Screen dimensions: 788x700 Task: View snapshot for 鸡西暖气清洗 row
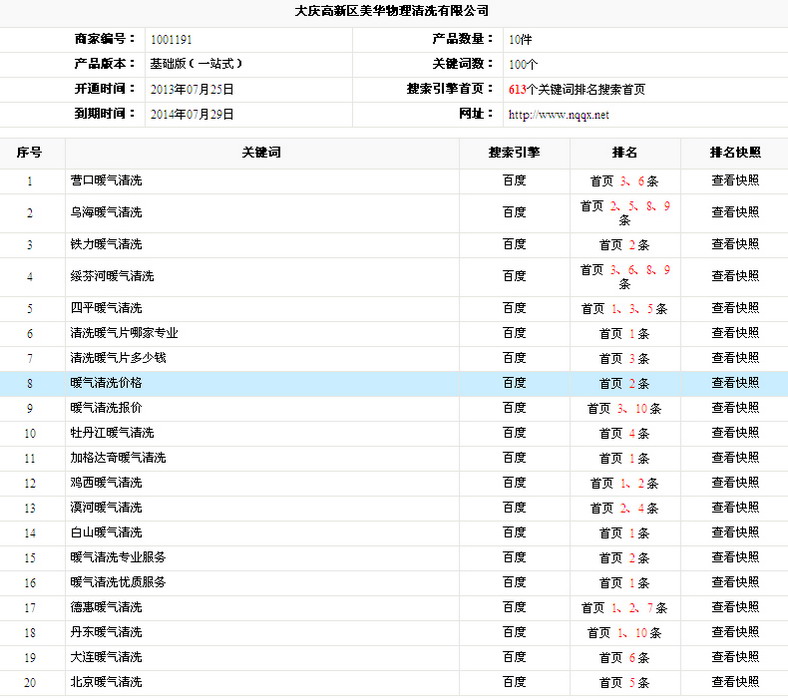coord(735,483)
